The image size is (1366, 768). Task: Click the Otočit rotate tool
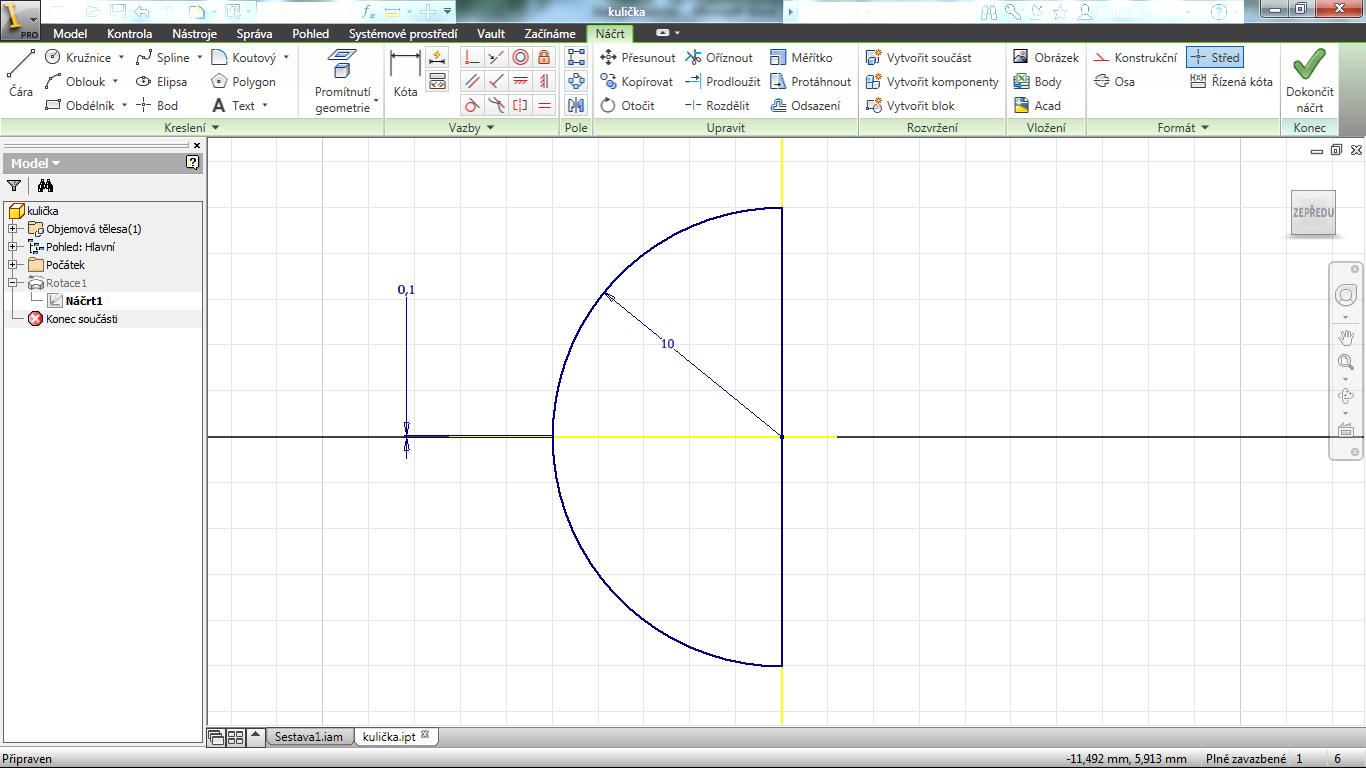[627, 105]
